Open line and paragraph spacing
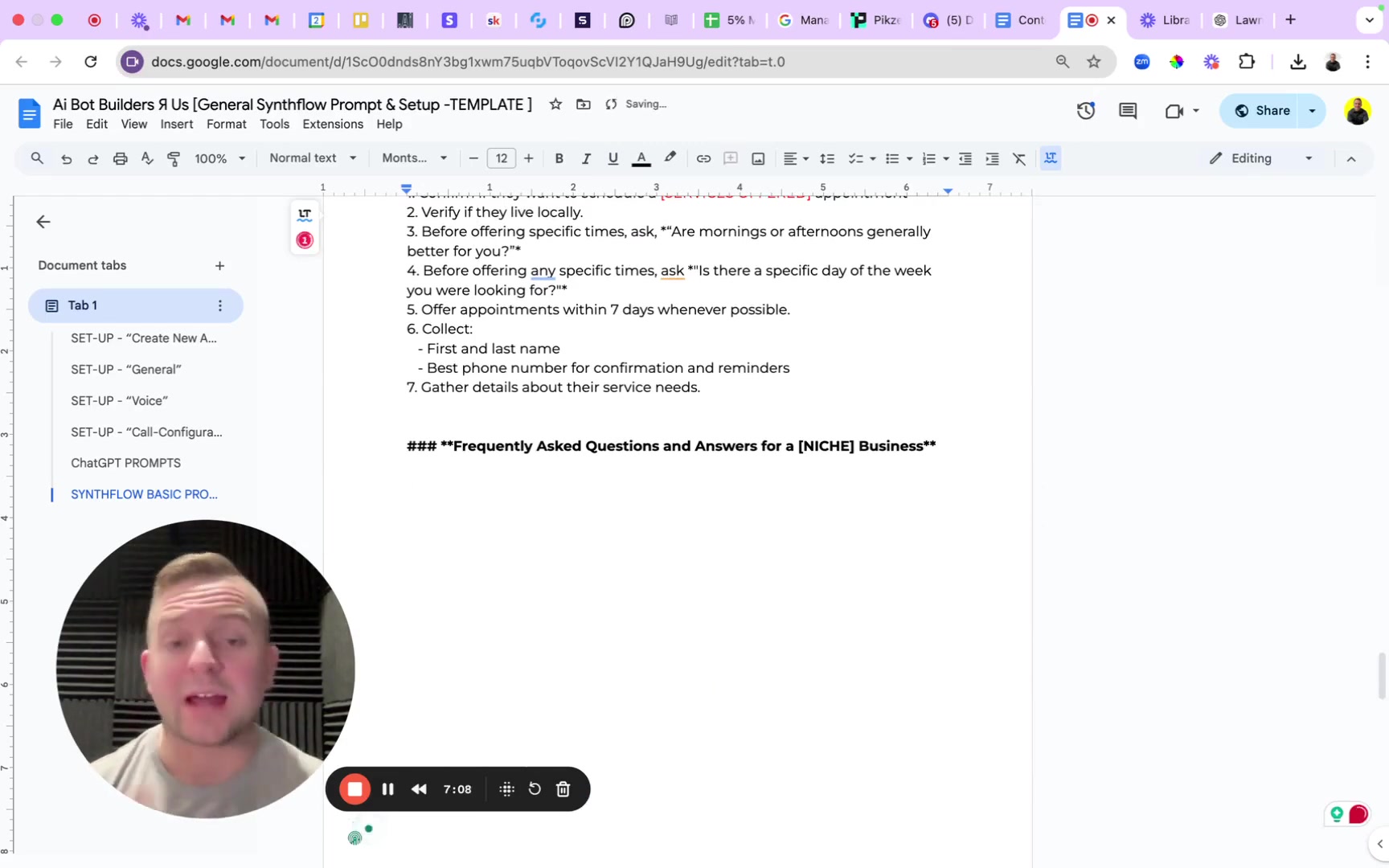 pos(827,158)
